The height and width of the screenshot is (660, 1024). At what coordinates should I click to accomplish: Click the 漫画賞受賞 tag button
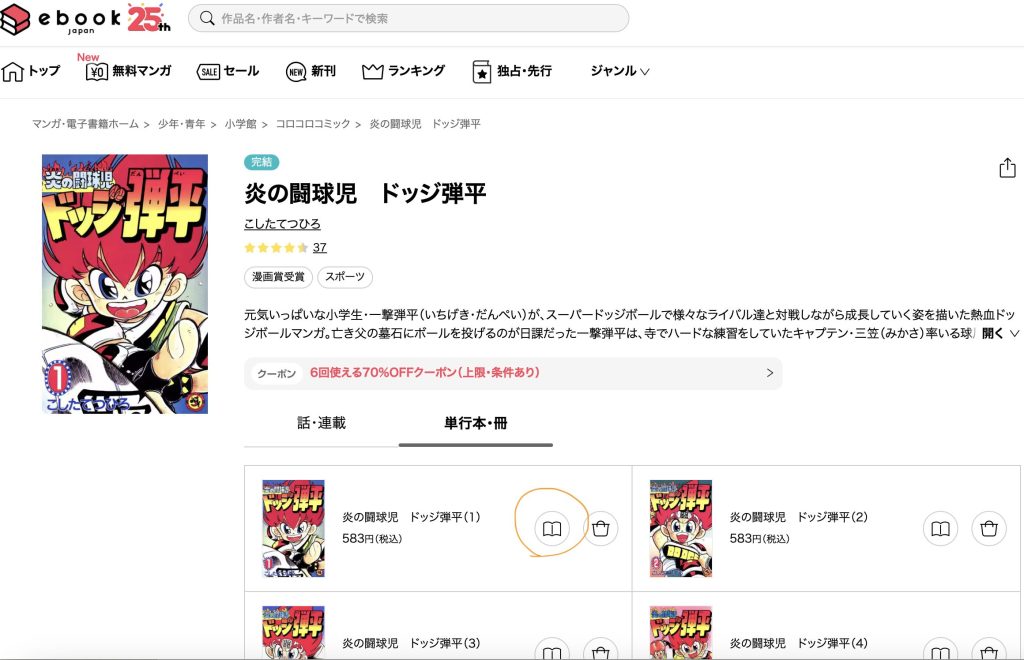click(278, 277)
